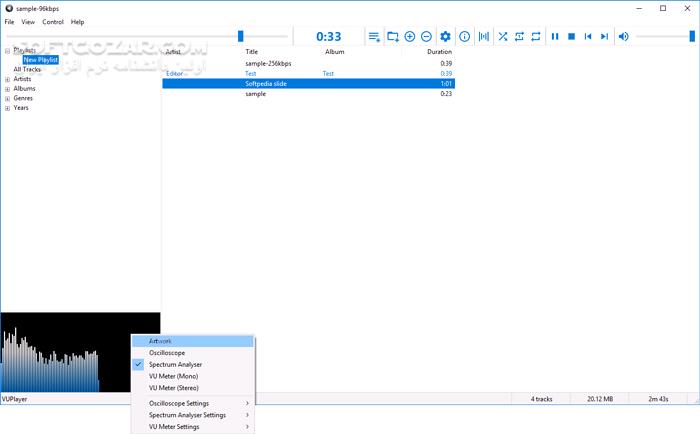Select VU Meter (Stereo) option

pyautogui.click(x=174, y=388)
